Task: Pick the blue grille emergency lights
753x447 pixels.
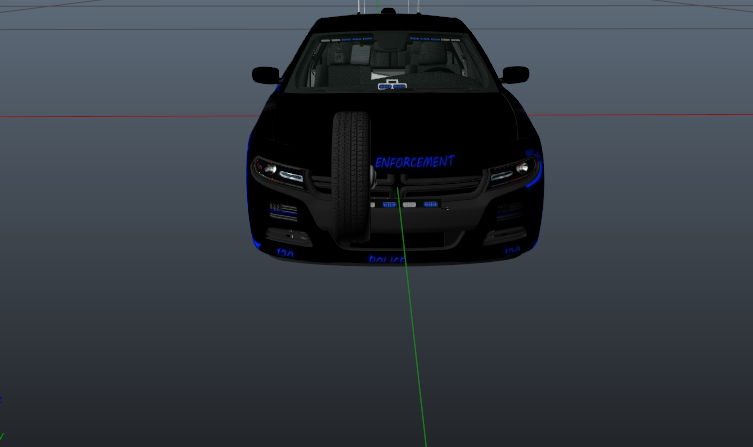Action: pyautogui.click(x=432, y=204)
